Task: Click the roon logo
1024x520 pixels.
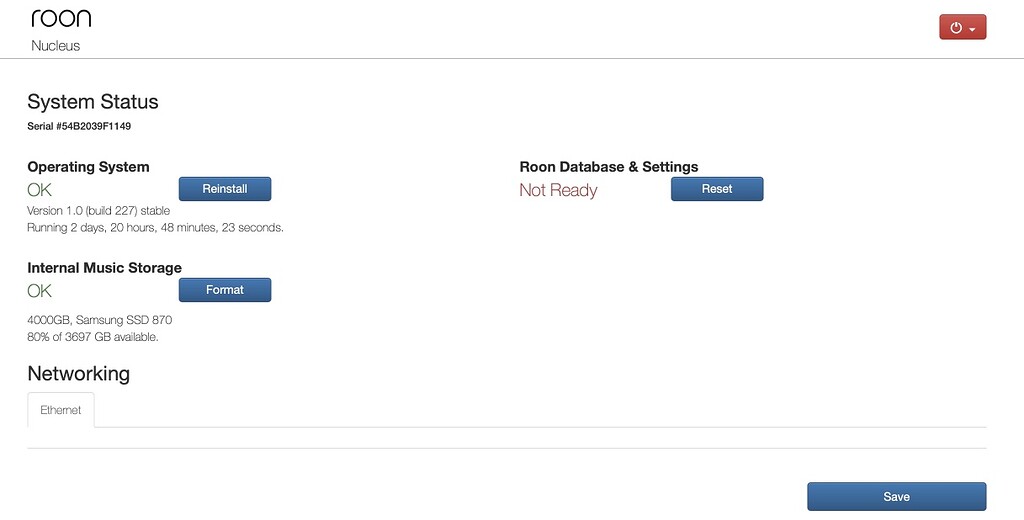Action: pyautogui.click(x=61, y=18)
